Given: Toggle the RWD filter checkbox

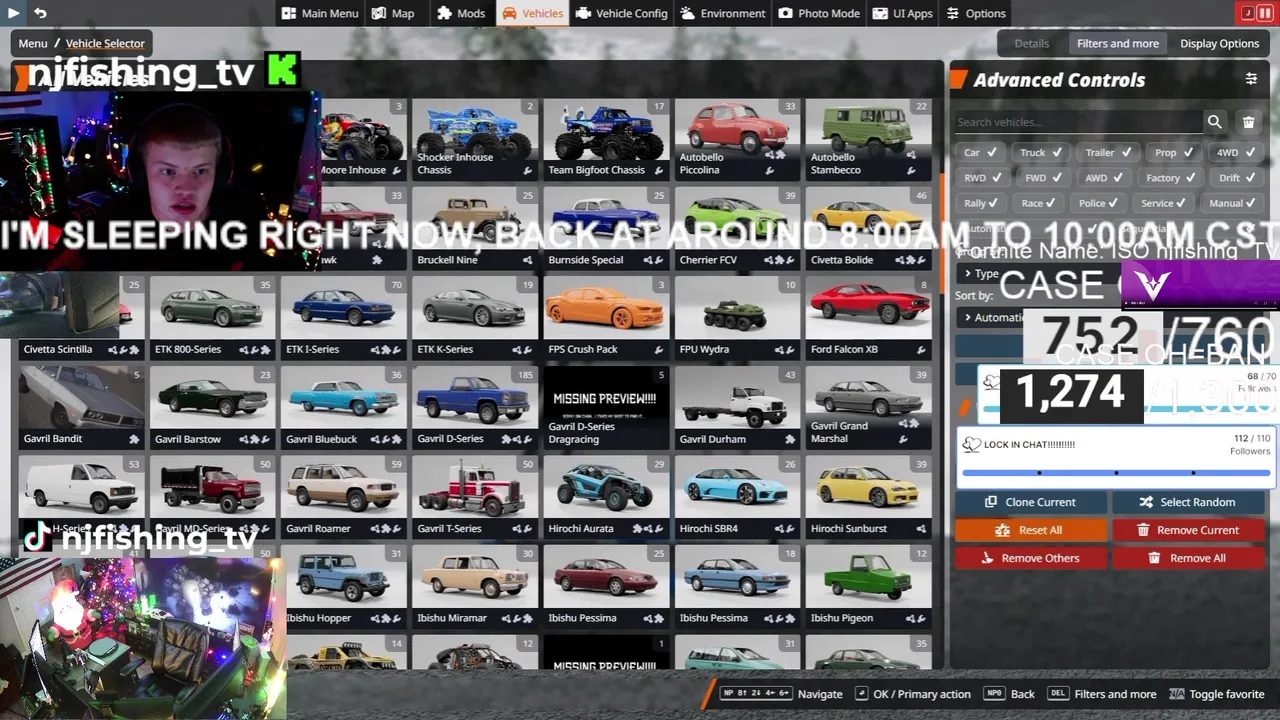Looking at the screenshot, I should point(983,177).
